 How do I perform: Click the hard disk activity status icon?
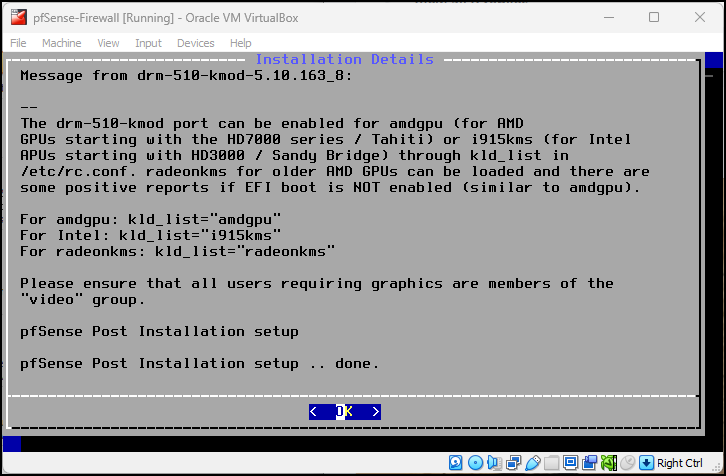456,463
